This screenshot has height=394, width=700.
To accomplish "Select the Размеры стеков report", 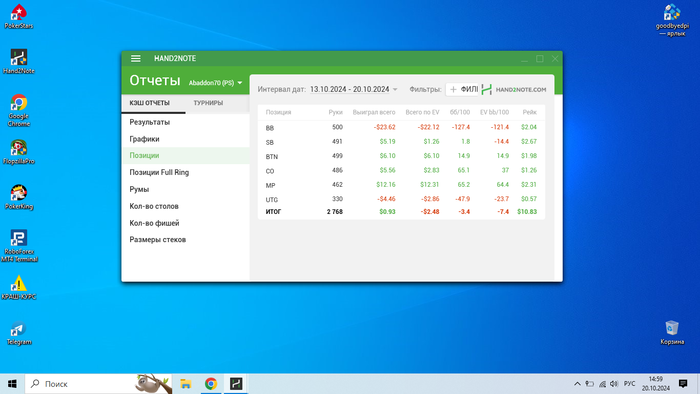I will (x=158, y=240).
